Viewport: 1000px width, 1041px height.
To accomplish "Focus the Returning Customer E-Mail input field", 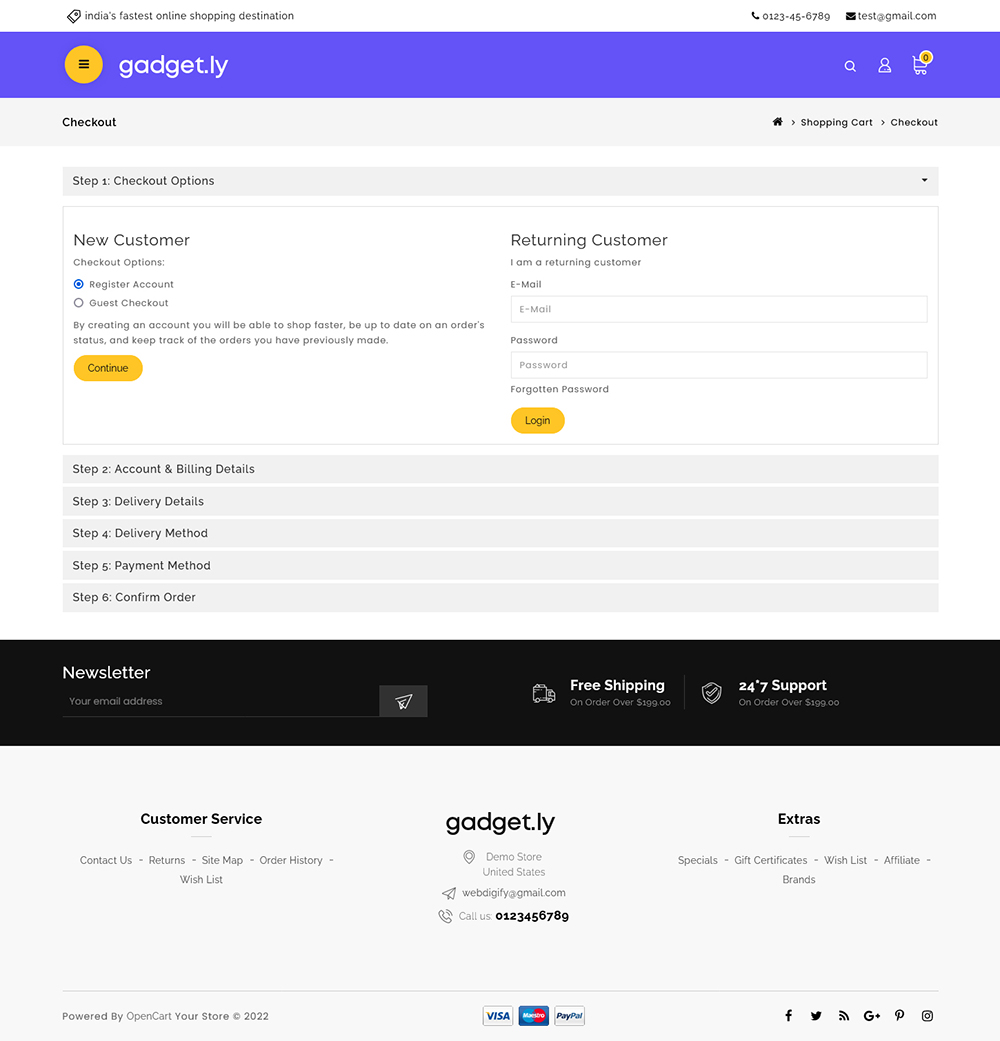I will pos(718,309).
